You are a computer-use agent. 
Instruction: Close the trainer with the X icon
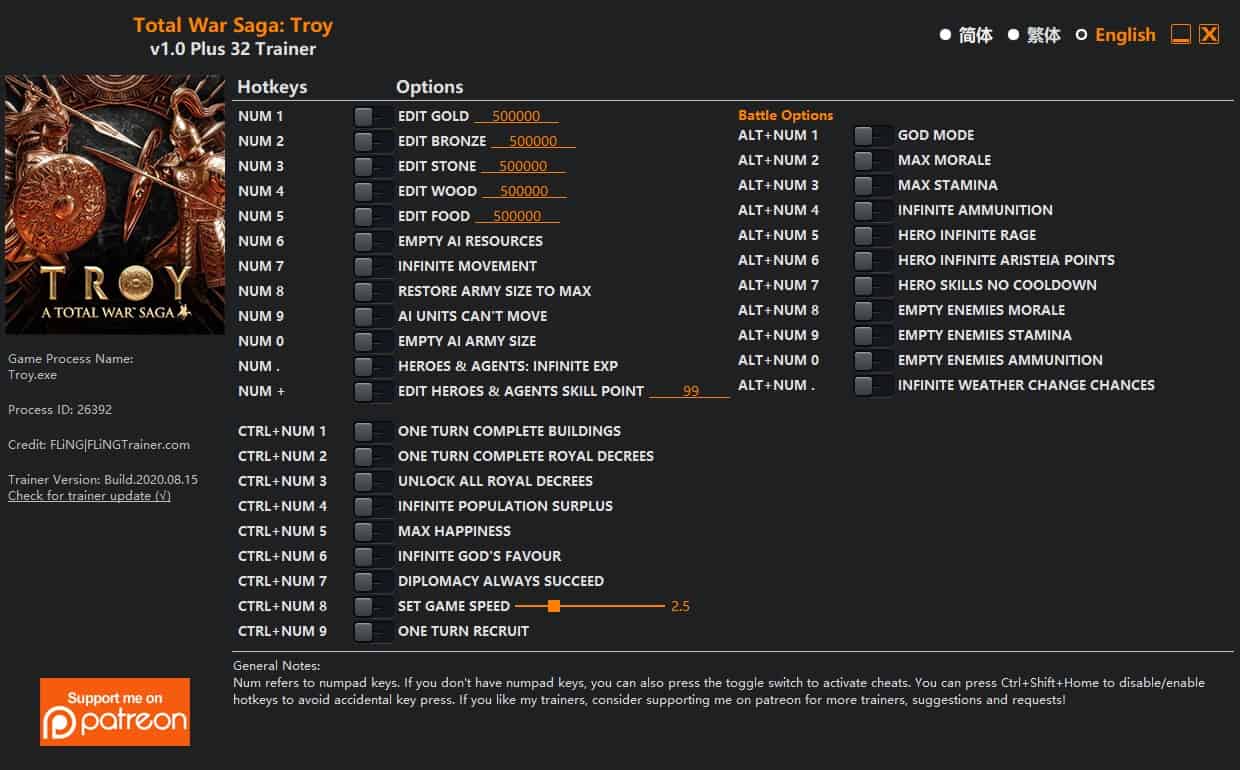click(x=1209, y=34)
